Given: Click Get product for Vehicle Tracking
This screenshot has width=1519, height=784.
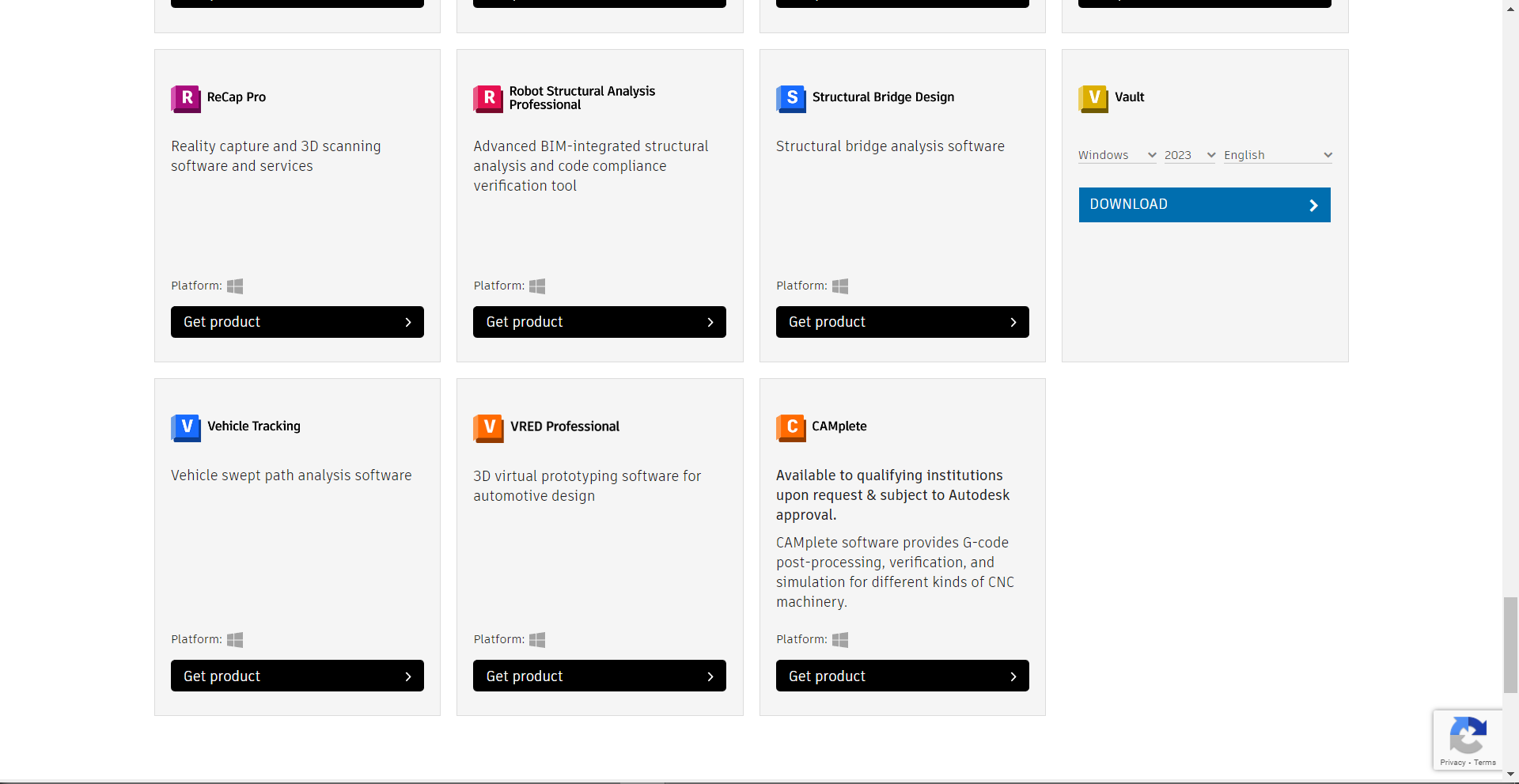Looking at the screenshot, I should click(x=297, y=676).
